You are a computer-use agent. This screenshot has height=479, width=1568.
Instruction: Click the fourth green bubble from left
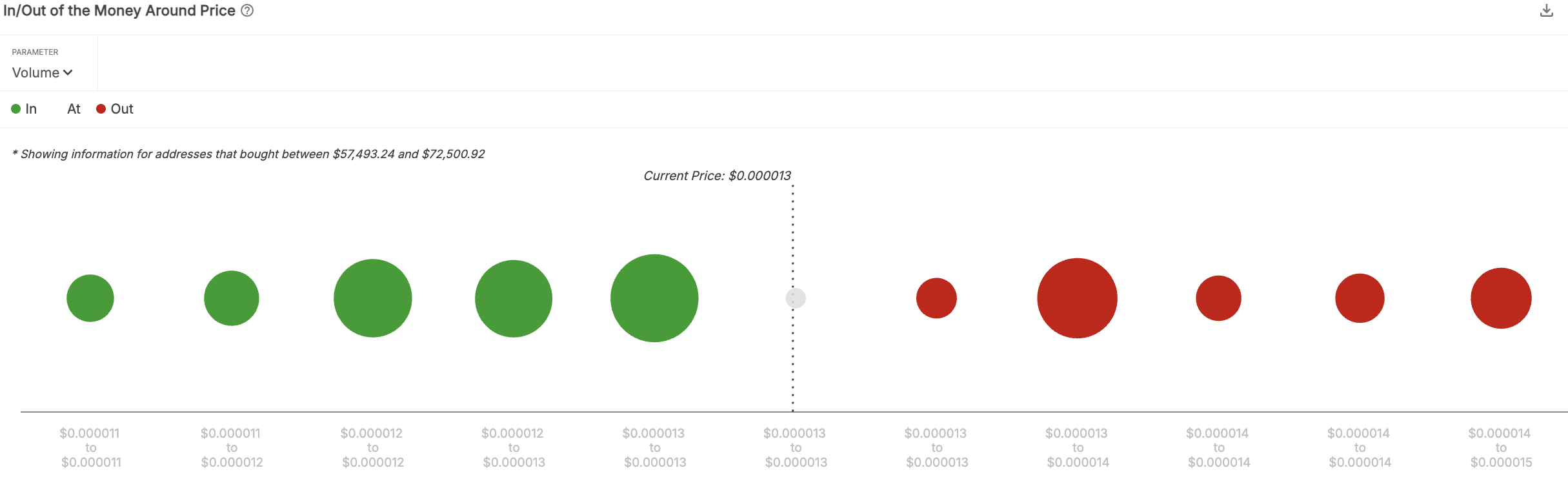point(514,298)
